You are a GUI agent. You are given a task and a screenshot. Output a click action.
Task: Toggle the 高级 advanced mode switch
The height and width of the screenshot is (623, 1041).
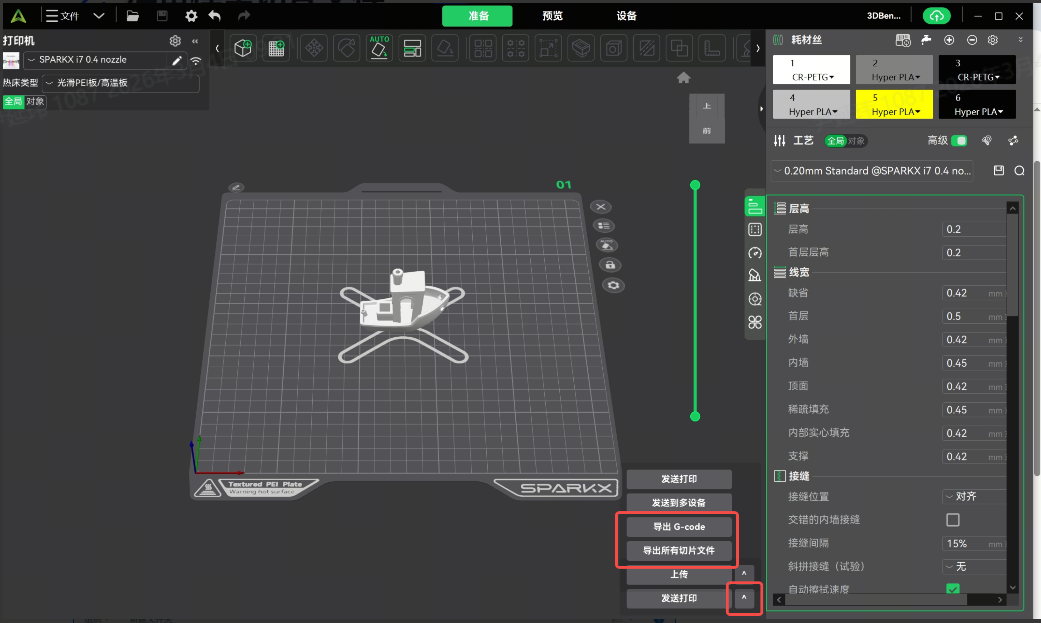(959, 141)
